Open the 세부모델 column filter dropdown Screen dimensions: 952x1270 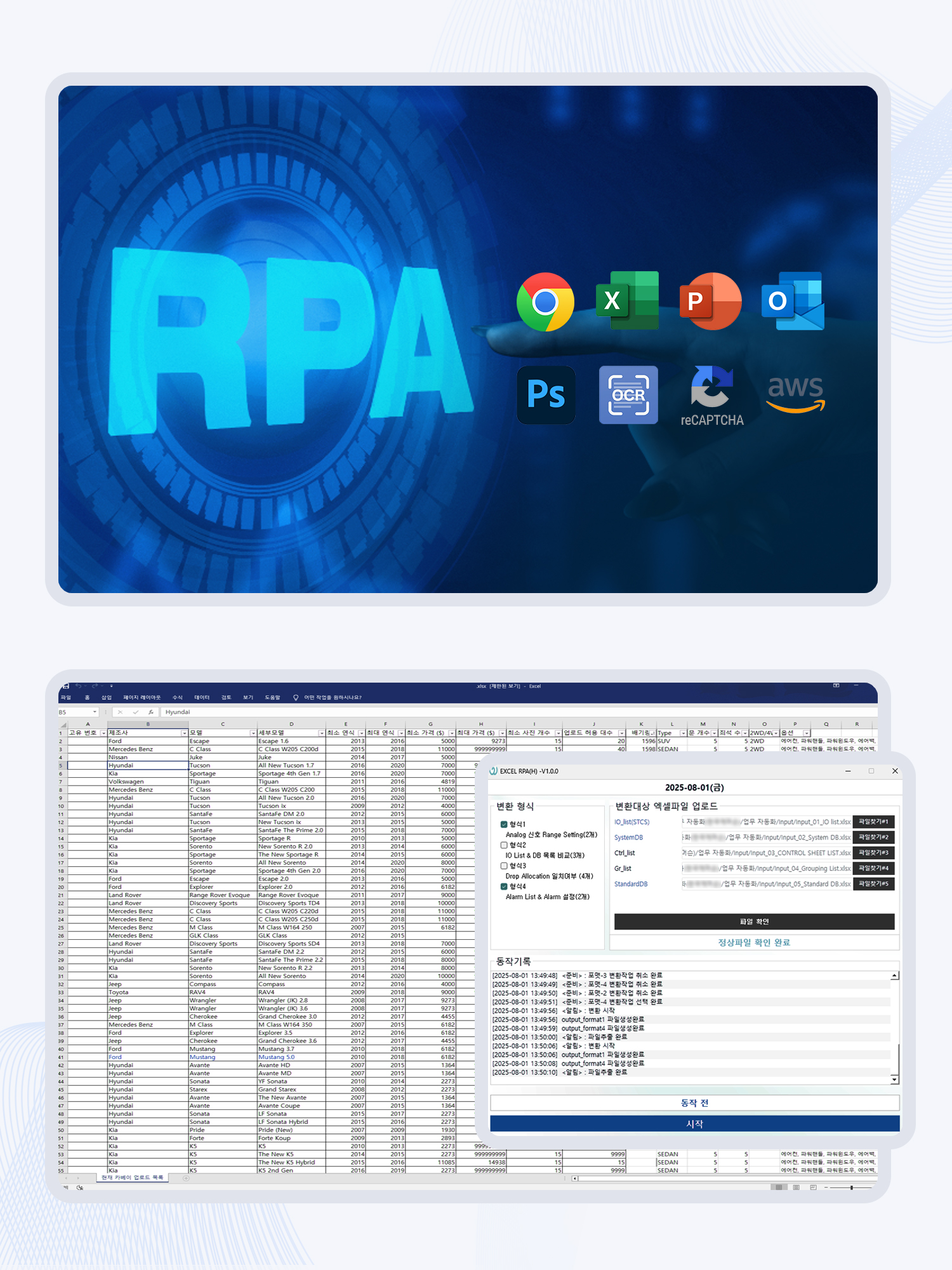(321, 733)
